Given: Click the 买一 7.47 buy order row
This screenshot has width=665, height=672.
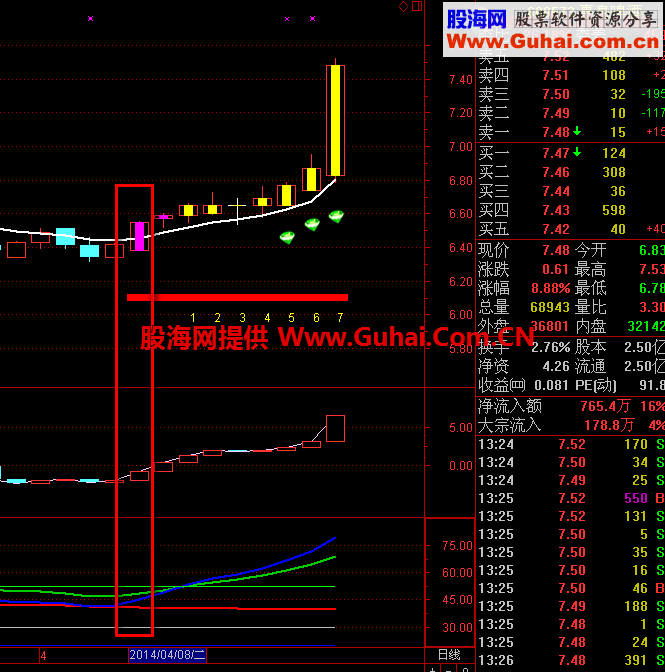Looking at the screenshot, I should (x=571, y=153).
